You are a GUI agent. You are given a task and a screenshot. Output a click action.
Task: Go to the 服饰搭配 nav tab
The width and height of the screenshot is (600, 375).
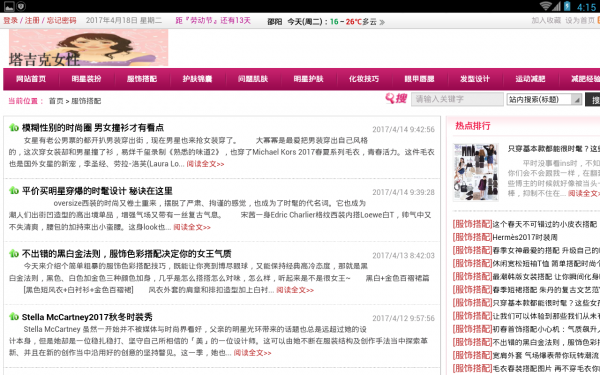(x=142, y=79)
